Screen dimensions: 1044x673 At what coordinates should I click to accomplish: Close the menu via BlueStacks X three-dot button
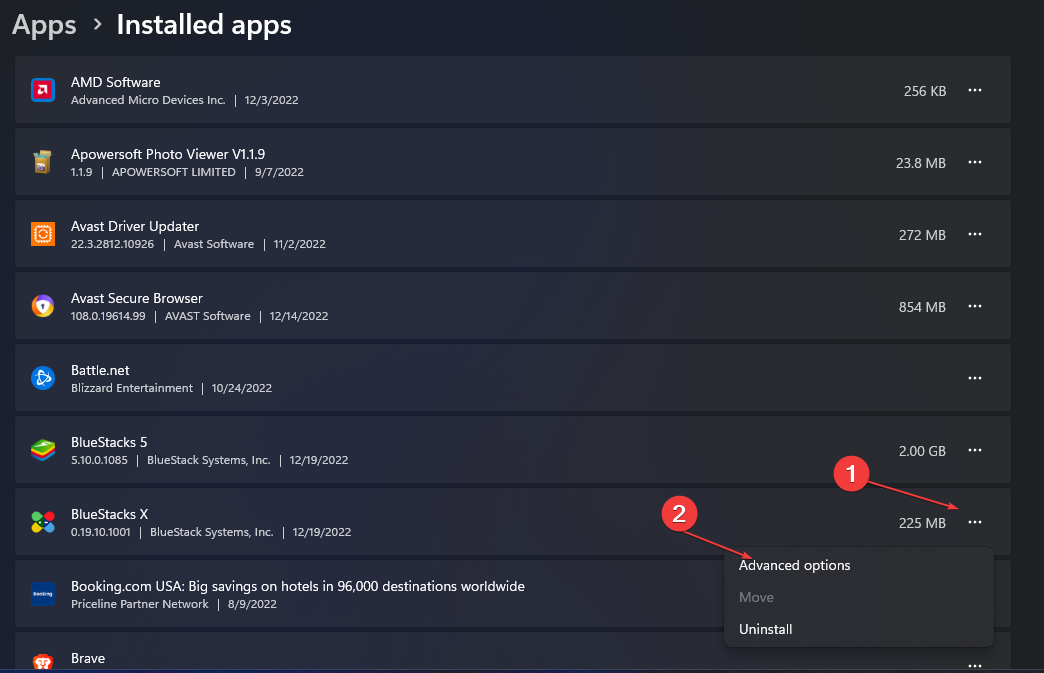(x=975, y=523)
